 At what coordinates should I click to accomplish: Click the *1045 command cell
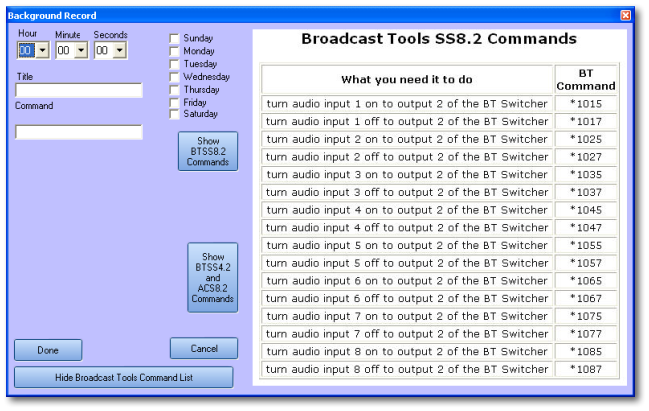(x=586, y=210)
